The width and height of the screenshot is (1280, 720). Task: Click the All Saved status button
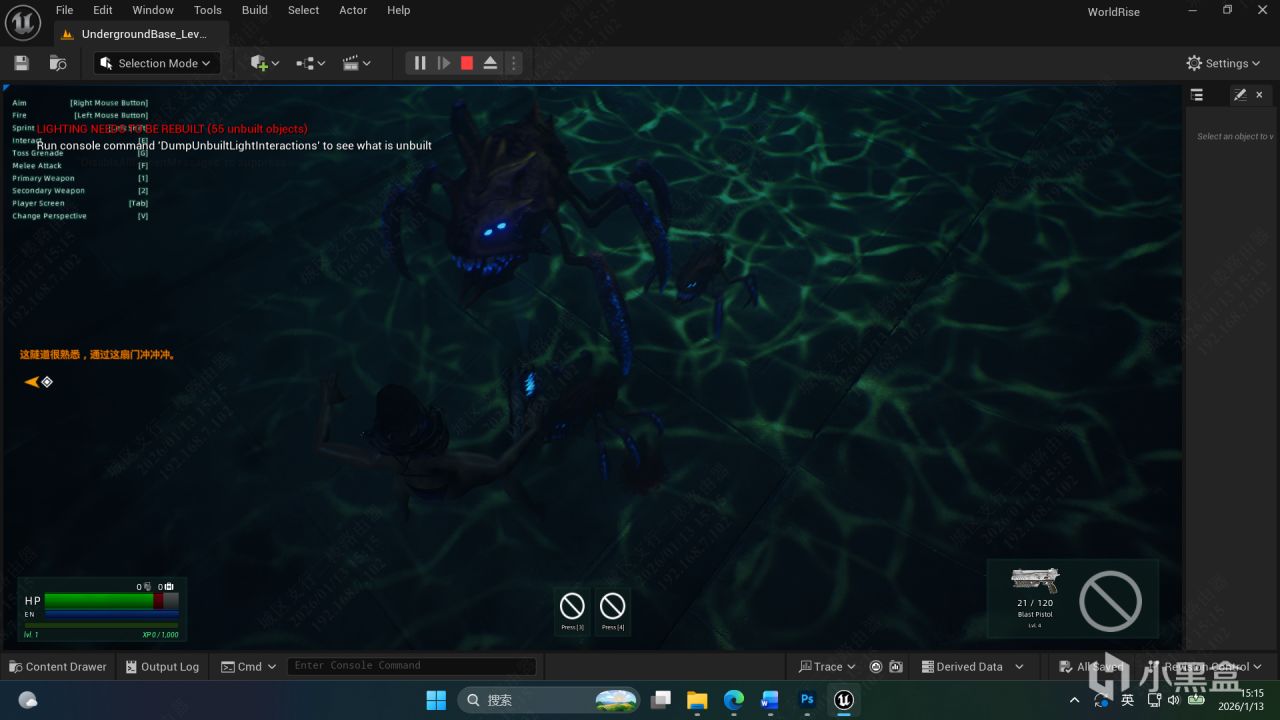click(x=1090, y=667)
